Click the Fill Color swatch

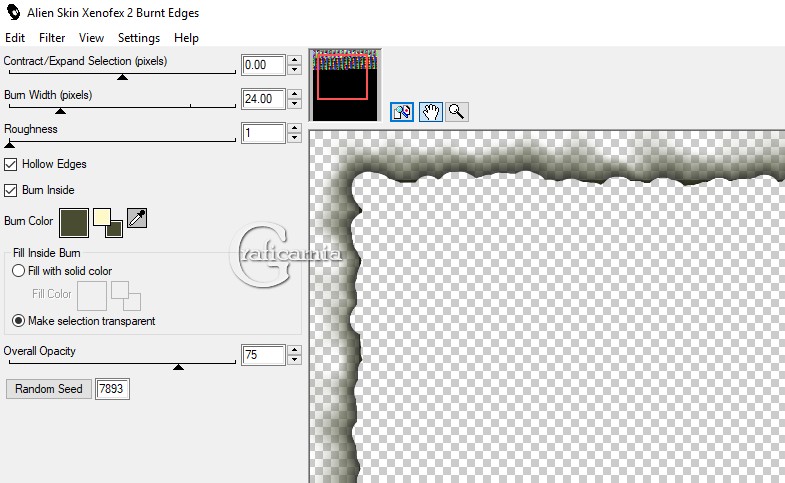click(92, 296)
